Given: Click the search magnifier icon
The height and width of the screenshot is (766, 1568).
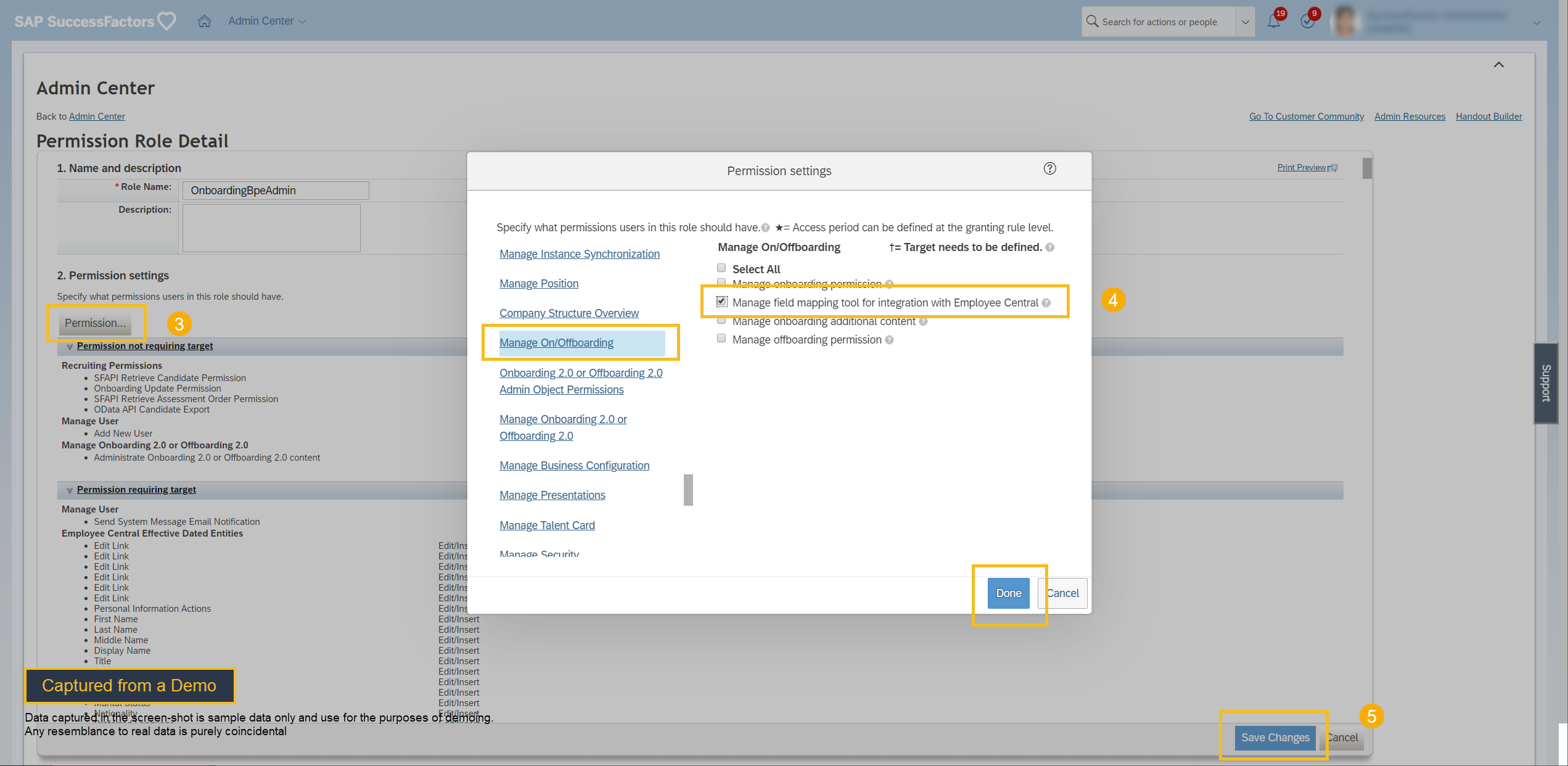Looking at the screenshot, I should pos(1092,21).
